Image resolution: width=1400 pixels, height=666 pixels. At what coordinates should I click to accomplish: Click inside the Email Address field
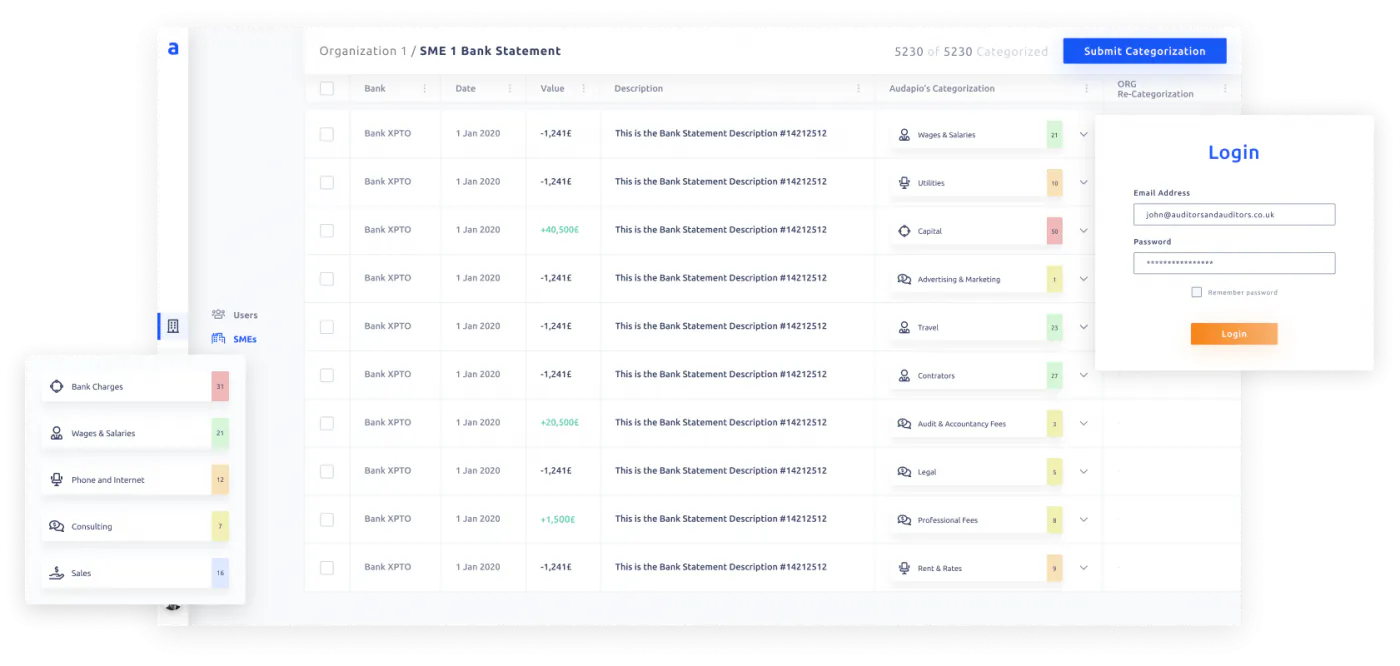[1234, 214]
